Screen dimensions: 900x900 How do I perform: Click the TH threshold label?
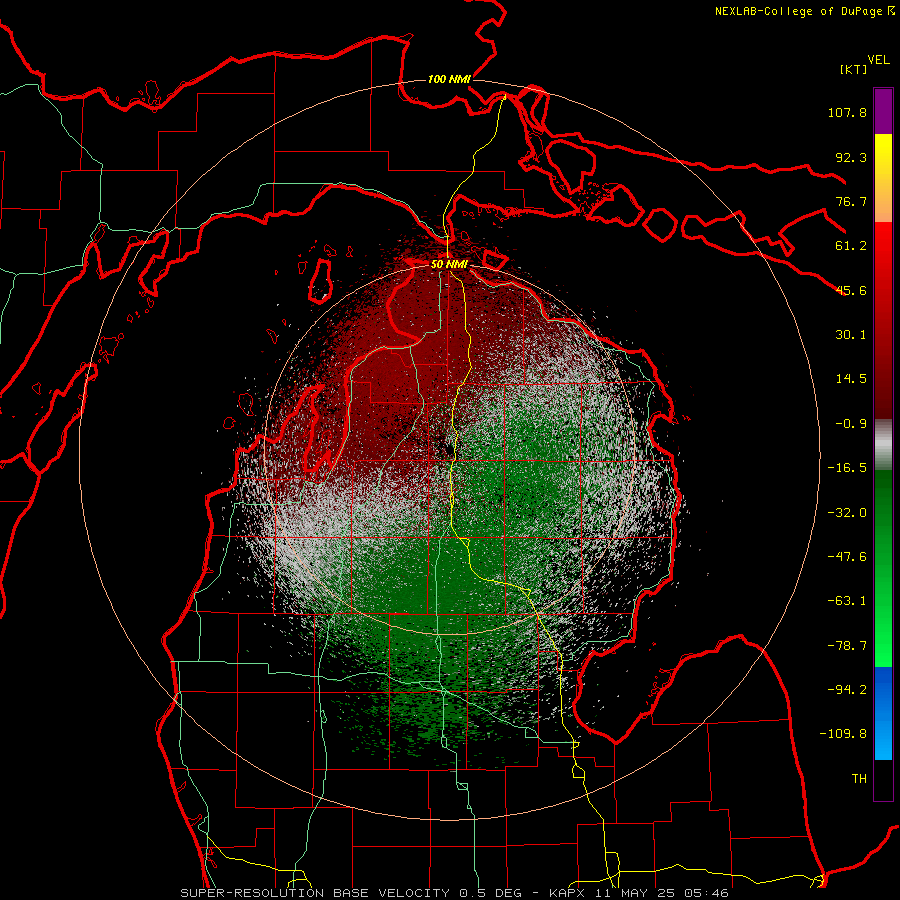[x=859, y=779]
